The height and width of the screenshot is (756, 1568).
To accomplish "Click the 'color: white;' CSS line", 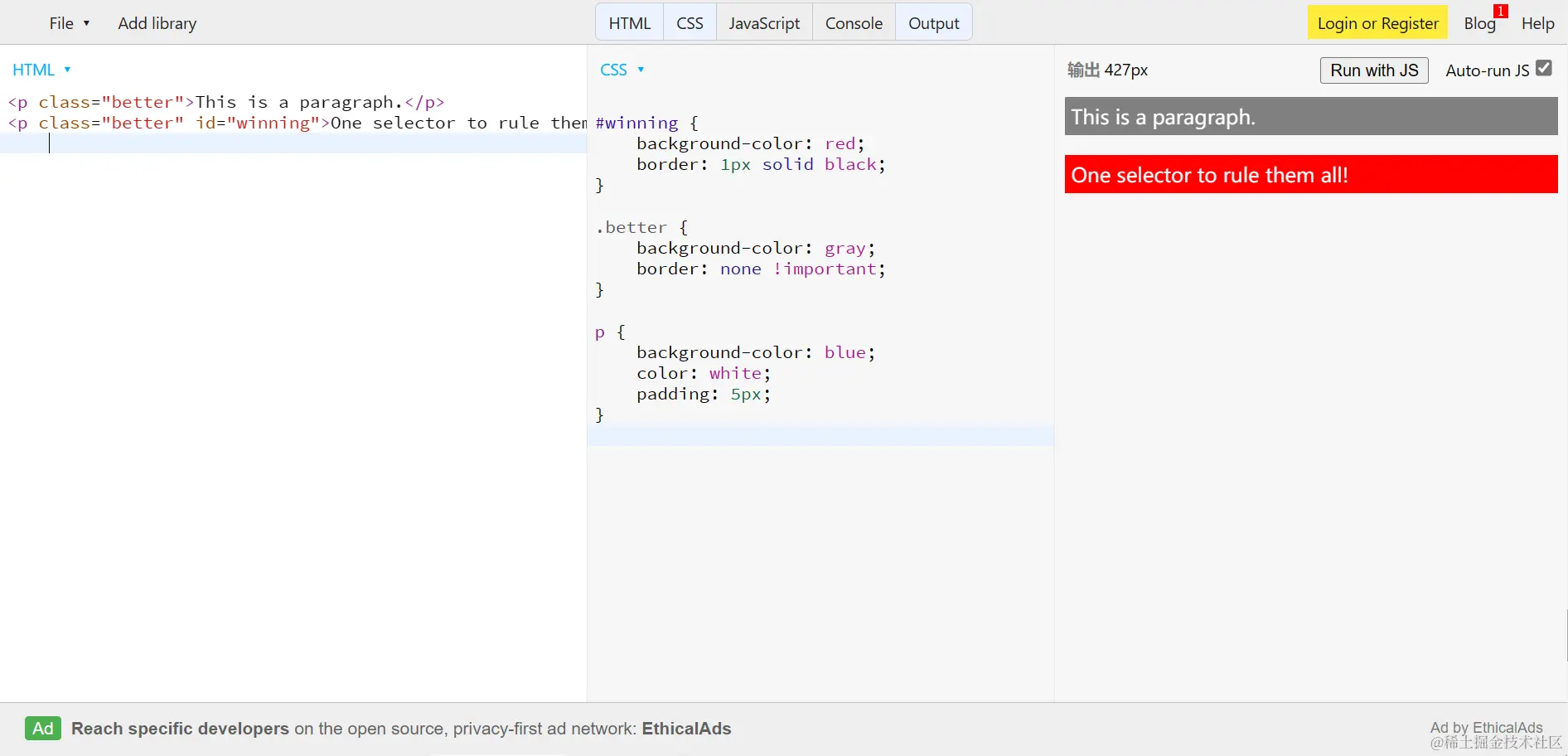I will coord(704,373).
